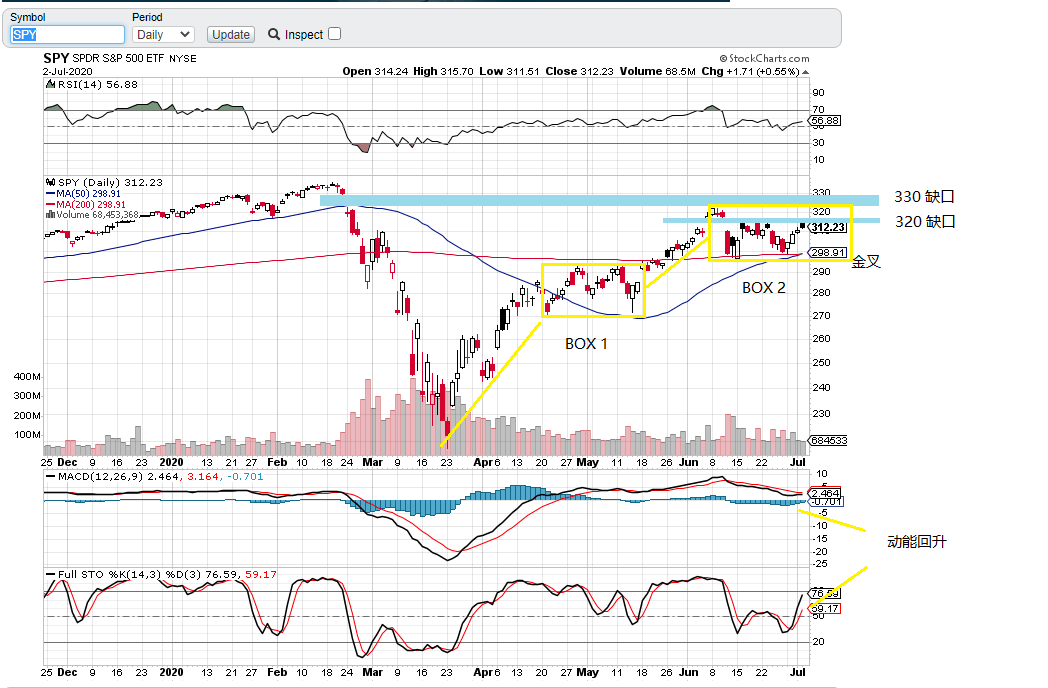
Task: Click the 312.23 price axis tag
Action: tap(829, 227)
